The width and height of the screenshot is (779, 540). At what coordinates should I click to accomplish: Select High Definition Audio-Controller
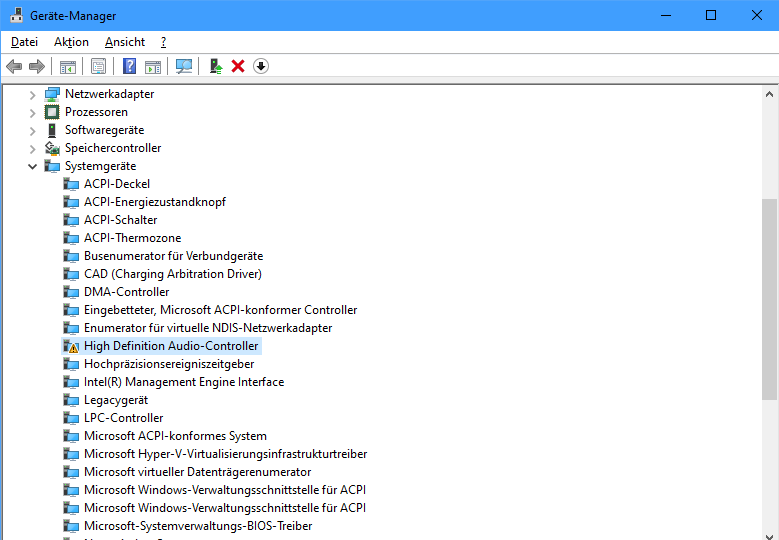tap(171, 346)
